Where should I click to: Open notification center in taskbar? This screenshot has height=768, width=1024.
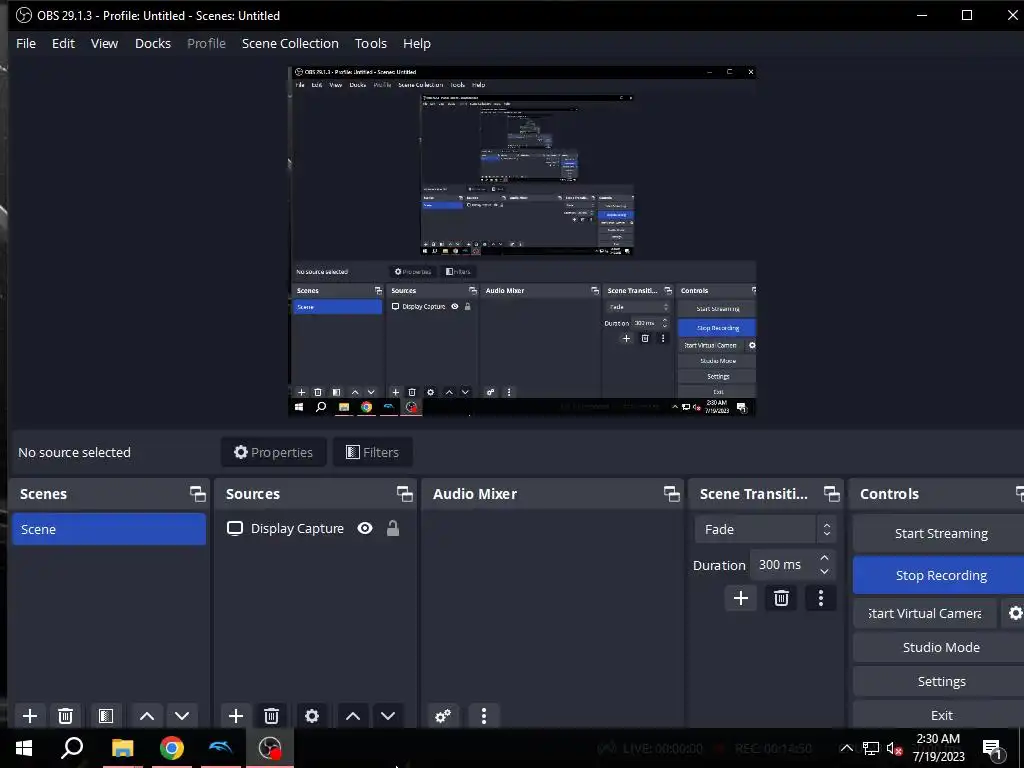pyautogui.click(x=992, y=749)
